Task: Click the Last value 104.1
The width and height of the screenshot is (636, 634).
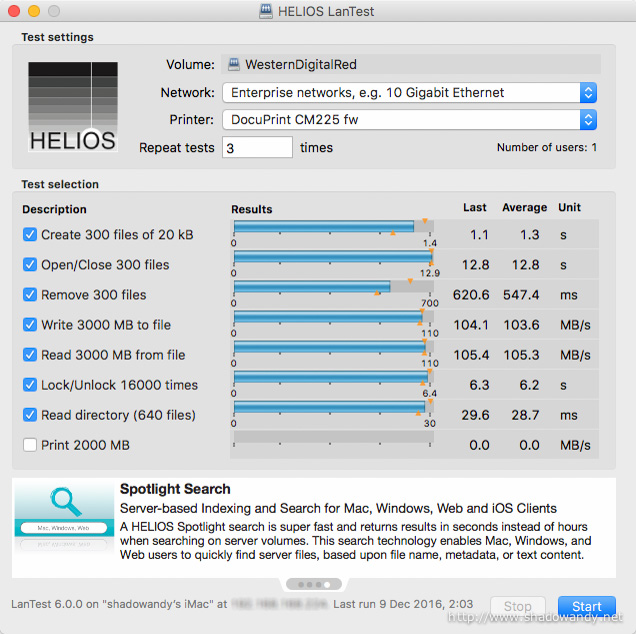Action: (x=471, y=325)
